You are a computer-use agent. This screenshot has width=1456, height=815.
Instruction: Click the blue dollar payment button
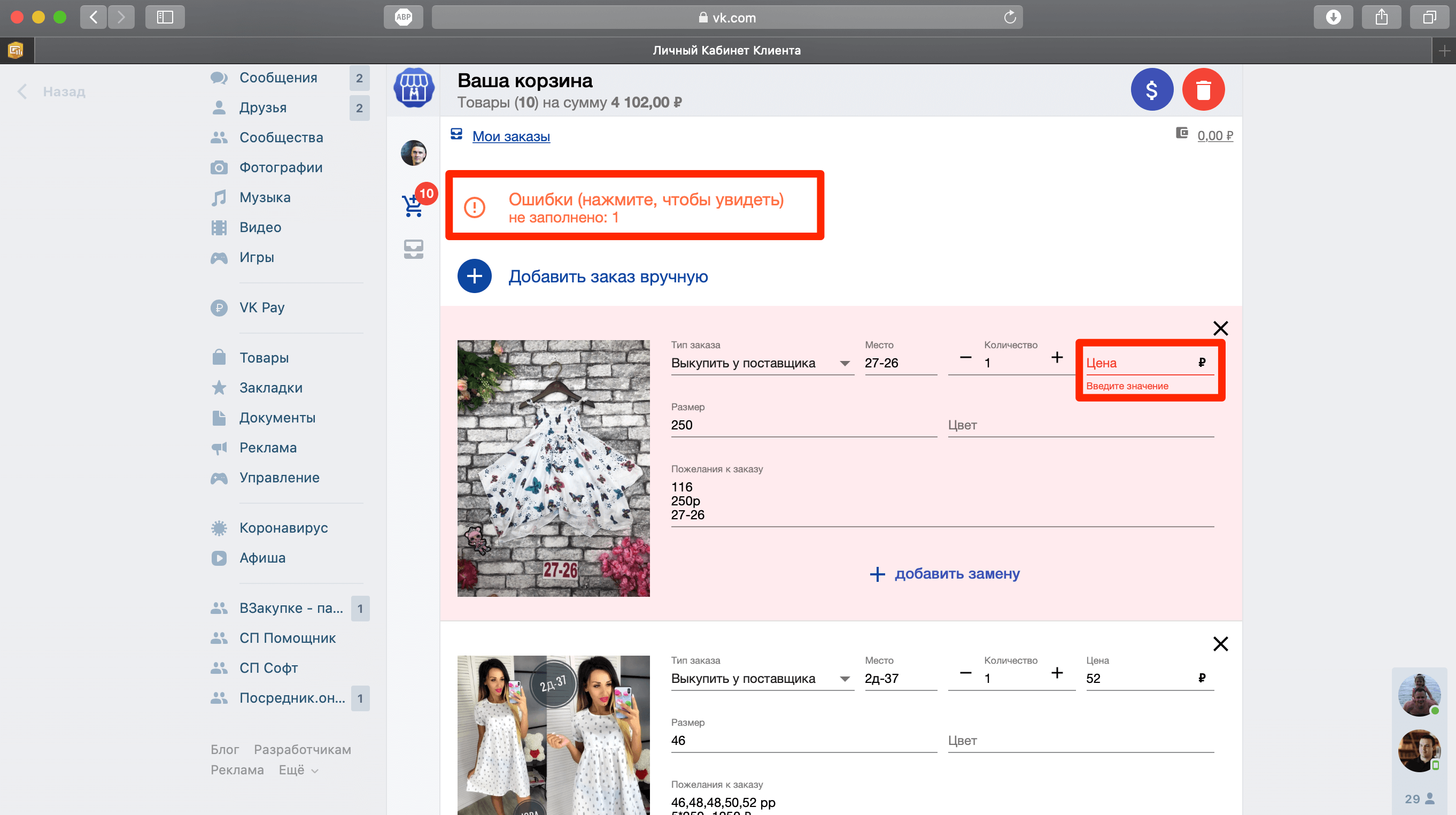tap(1151, 89)
